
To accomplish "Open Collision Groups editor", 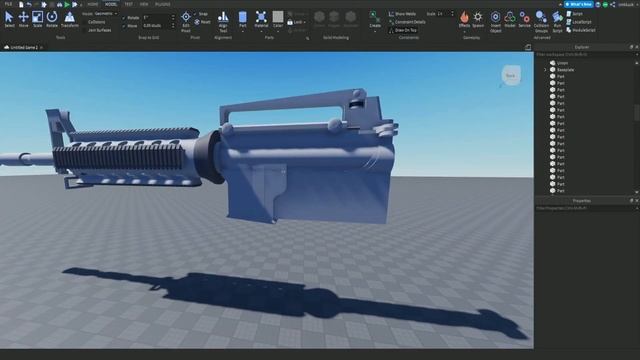I will click(541, 21).
